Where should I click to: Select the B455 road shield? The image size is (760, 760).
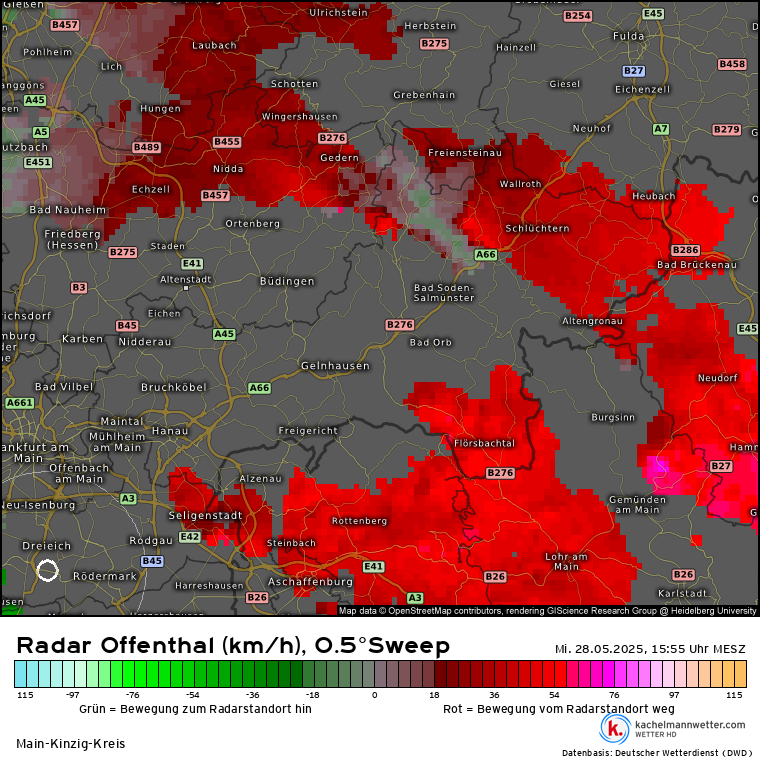click(x=227, y=142)
